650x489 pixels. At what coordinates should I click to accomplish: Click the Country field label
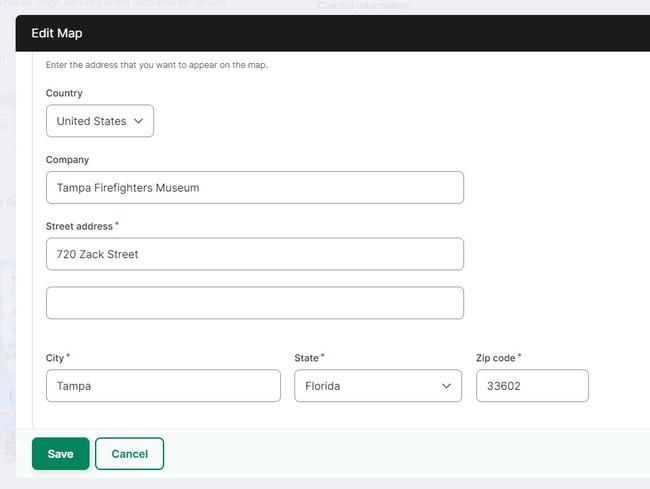point(64,93)
